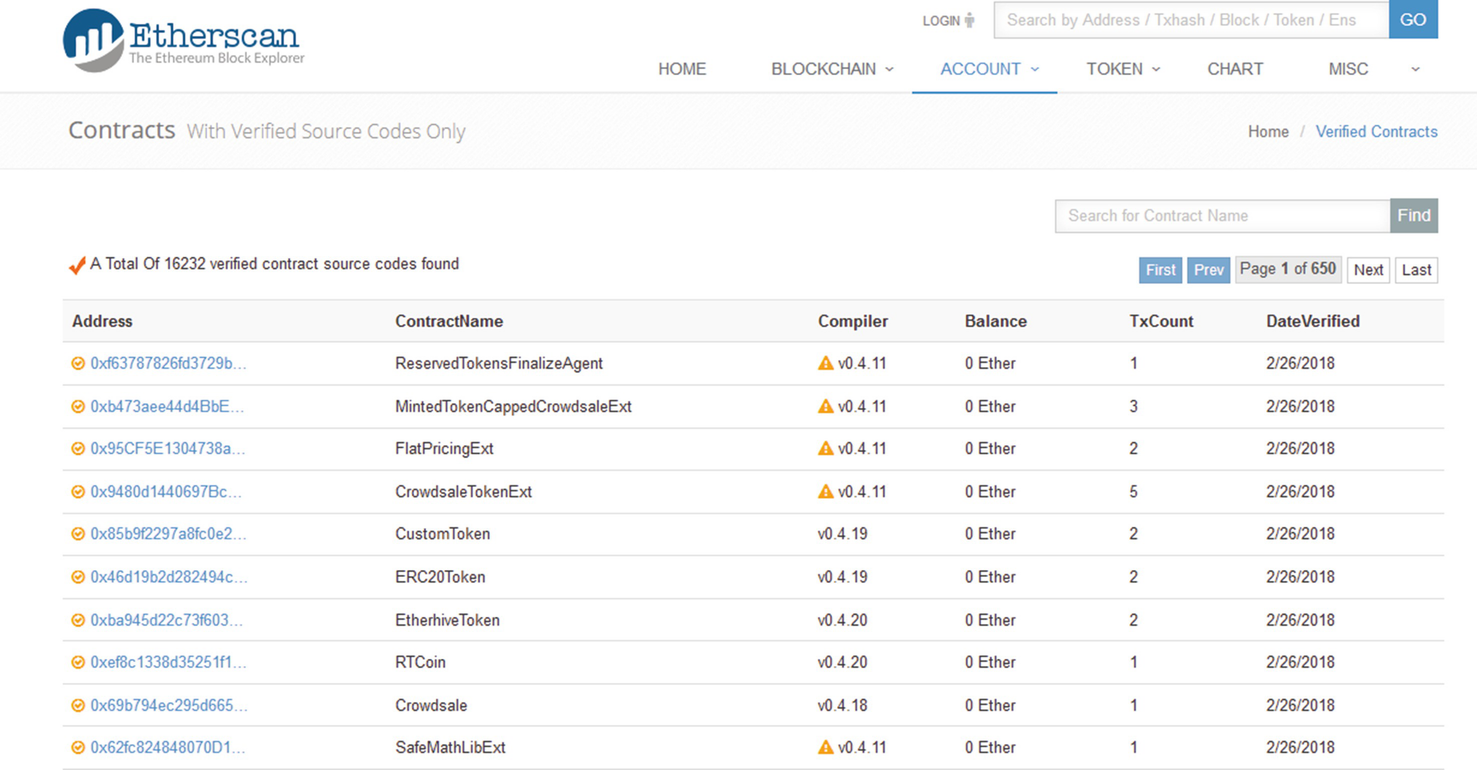Click the Etherscan logo
The image size is (1477, 770).
[183, 40]
